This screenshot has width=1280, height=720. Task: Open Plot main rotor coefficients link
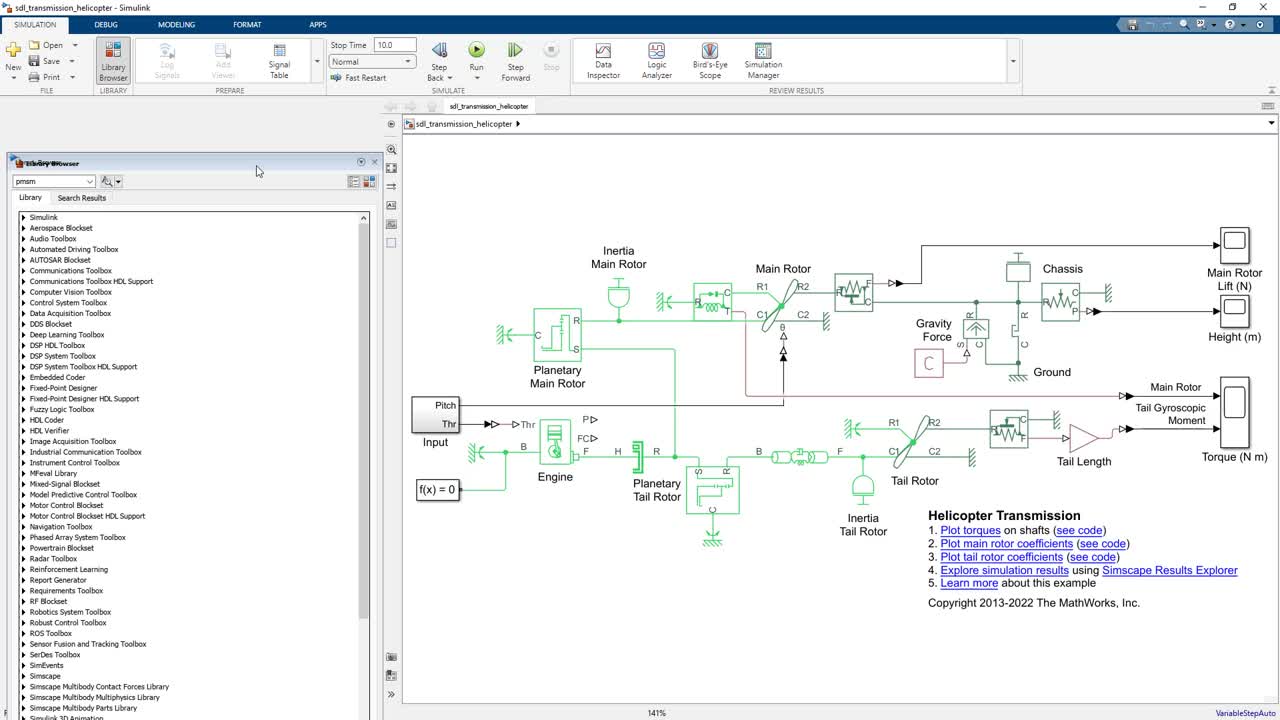[x=1006, y=543]
